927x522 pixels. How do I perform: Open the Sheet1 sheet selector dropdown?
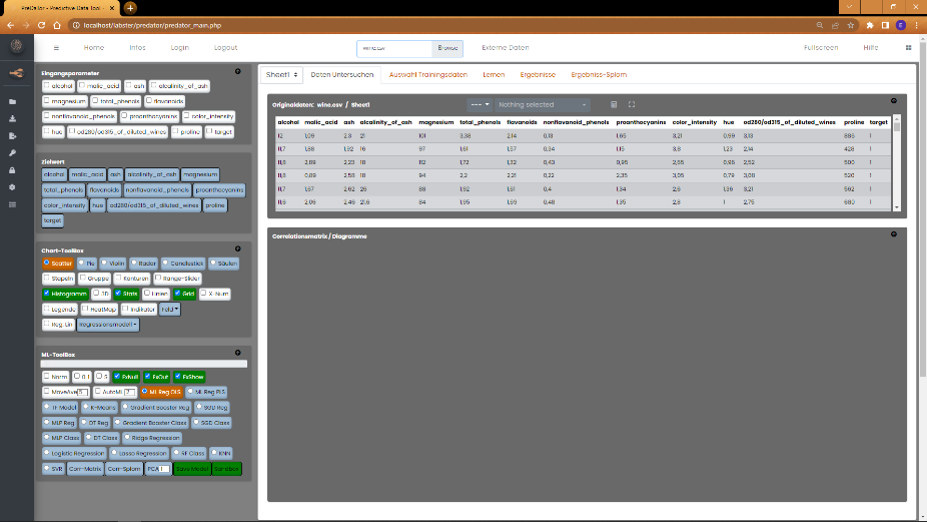point(282,75)
